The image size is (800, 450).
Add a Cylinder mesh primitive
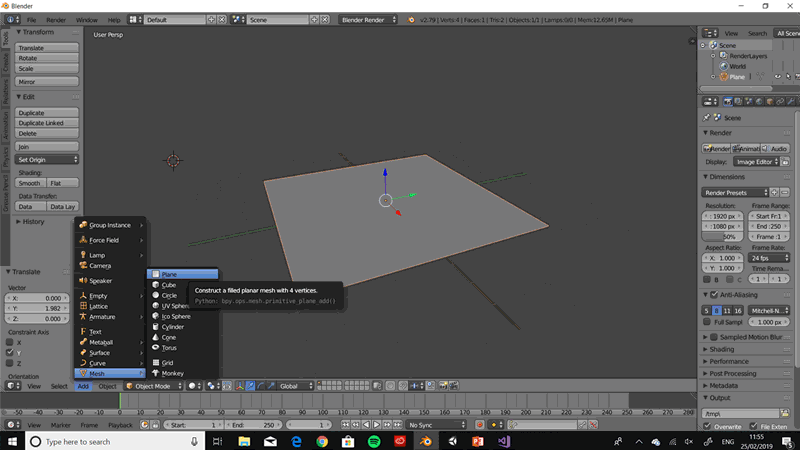tap(173, 327)
